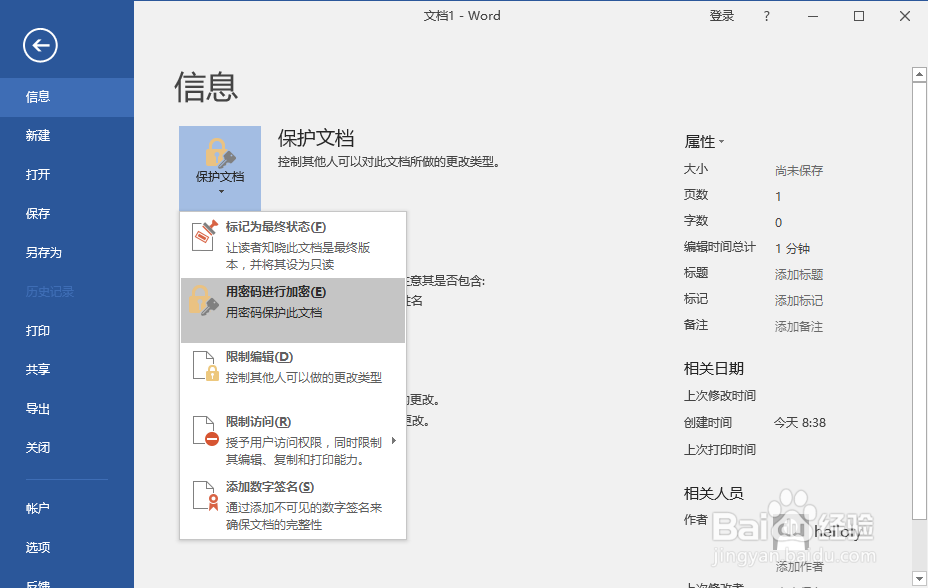Viewport: 928px width, 588px height.
Task: Open 打印 in the sidebar
Action: pyautogui.click(x=67, y=331)
